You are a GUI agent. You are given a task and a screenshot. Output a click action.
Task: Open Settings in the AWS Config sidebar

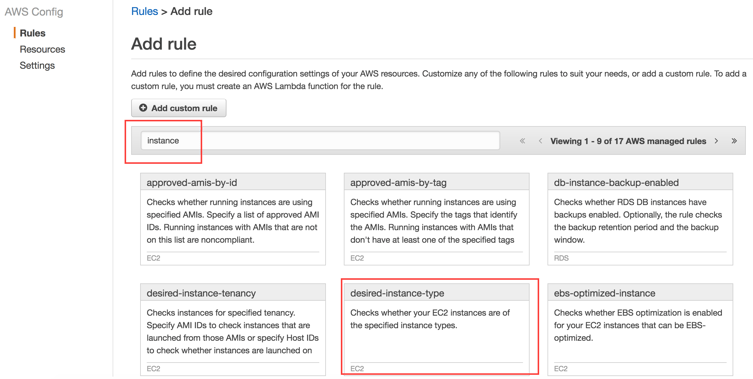tap(37, 65)
